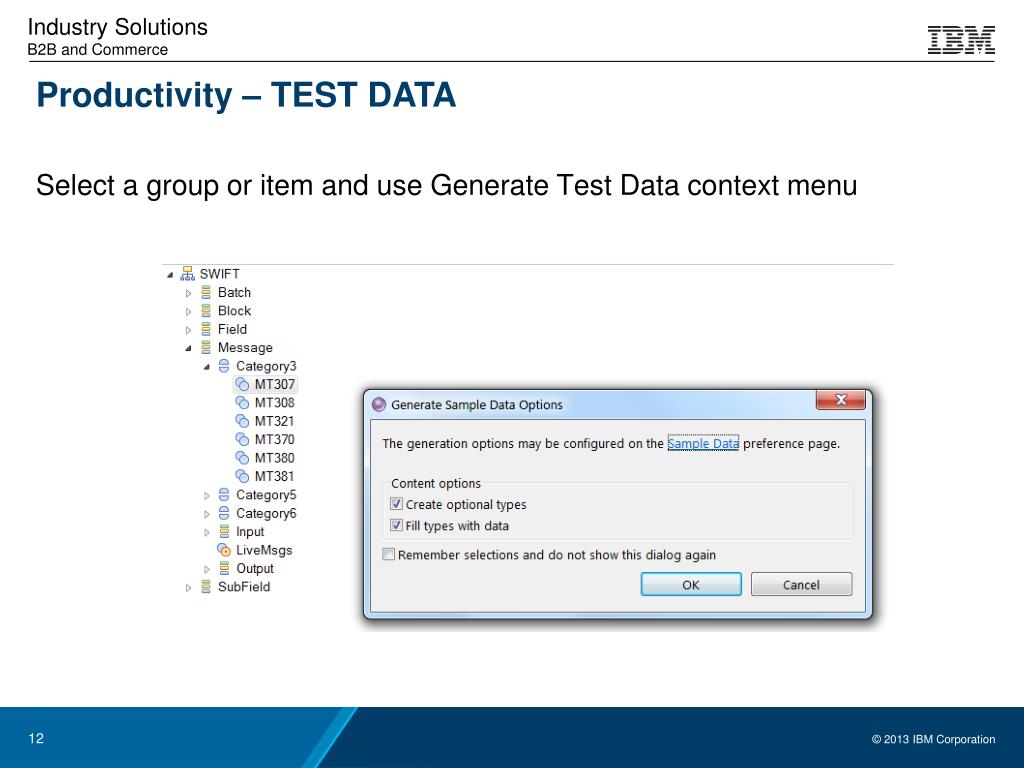This screenshot has width=1024, height=768.
Task: Click the SubField group icon
Action: (x=206, y=586)
